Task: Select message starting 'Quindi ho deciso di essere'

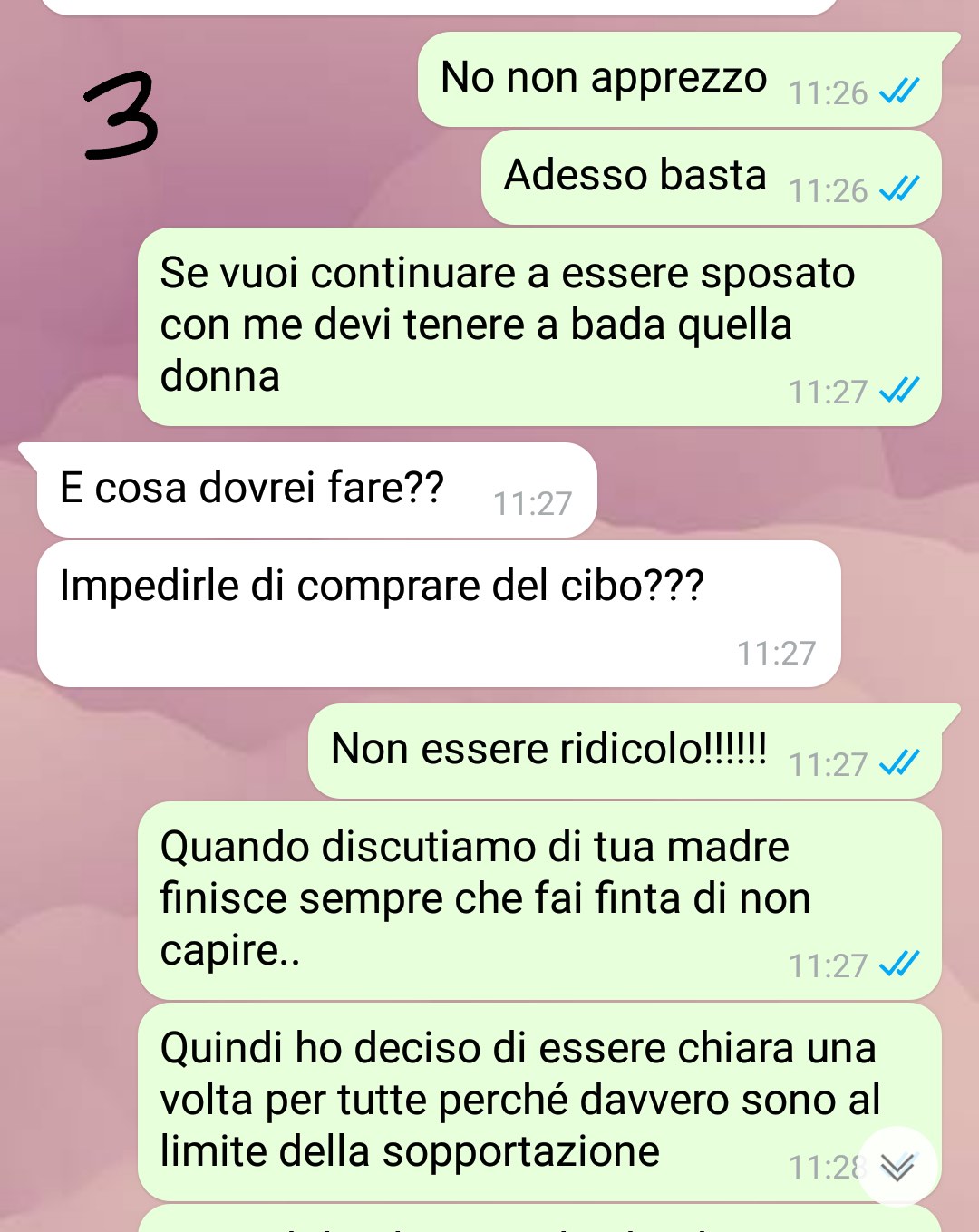Action: pos(539,1102)
